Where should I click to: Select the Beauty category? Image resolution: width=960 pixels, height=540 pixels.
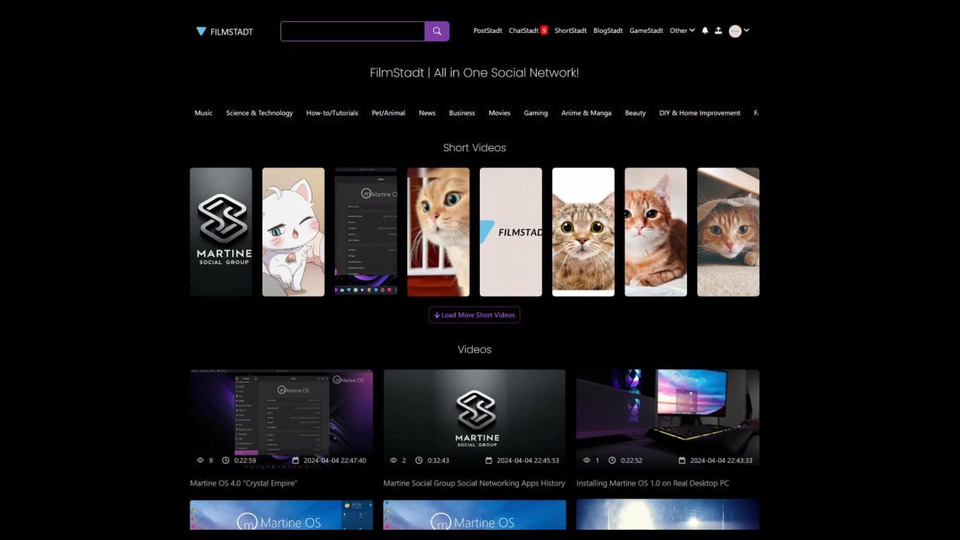point(635,113)
